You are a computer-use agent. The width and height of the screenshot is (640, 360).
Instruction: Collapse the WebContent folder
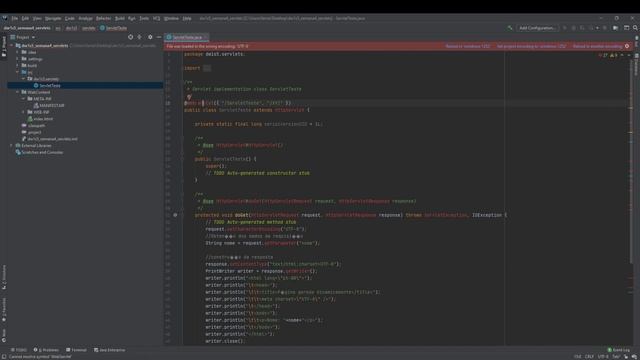(18, 92)
